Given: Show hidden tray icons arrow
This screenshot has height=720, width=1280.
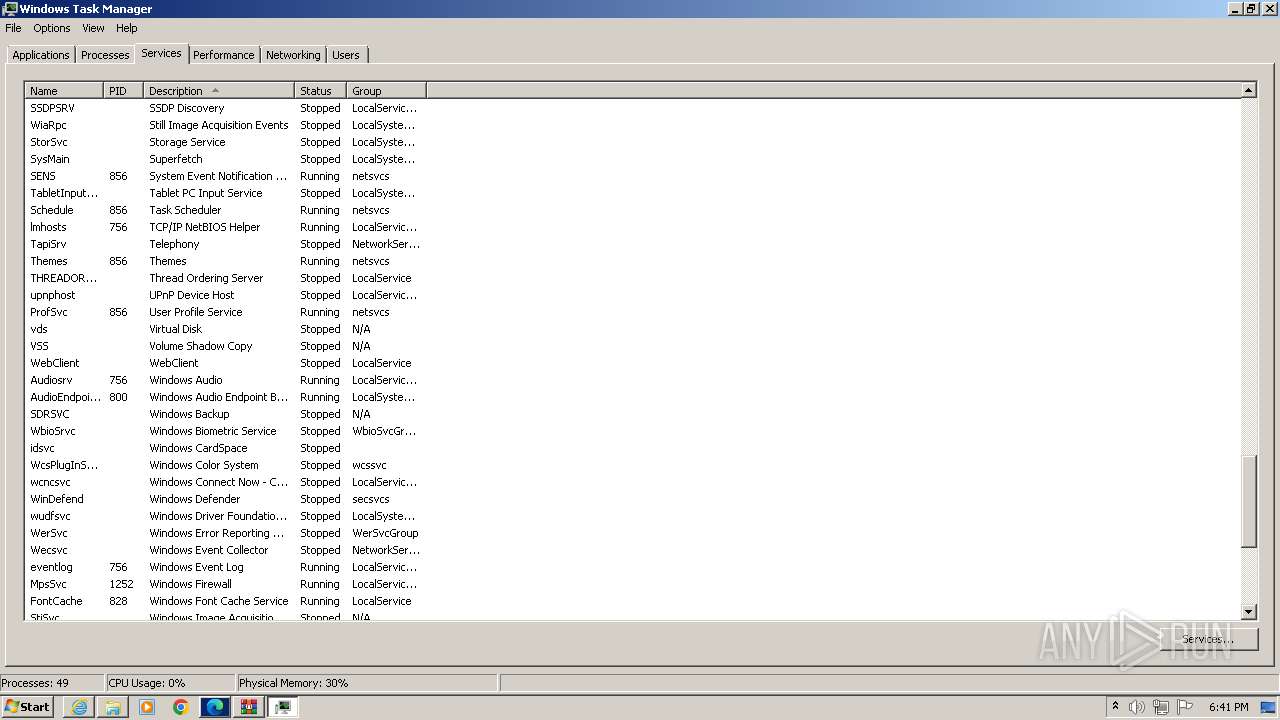Looking at the screenshot, I should pos(1115,707).
